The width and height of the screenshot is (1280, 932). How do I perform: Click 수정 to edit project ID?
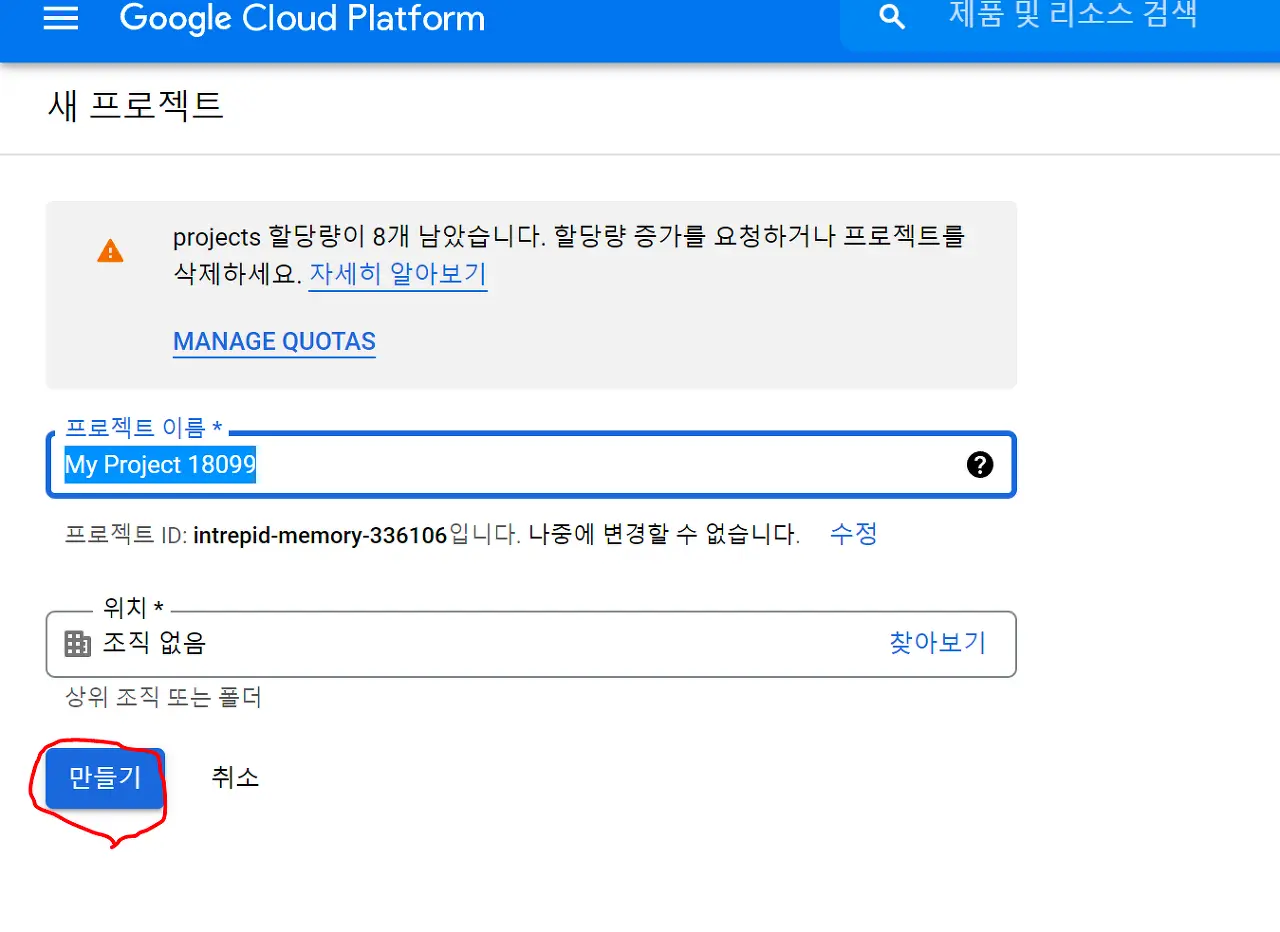[853, 534]
